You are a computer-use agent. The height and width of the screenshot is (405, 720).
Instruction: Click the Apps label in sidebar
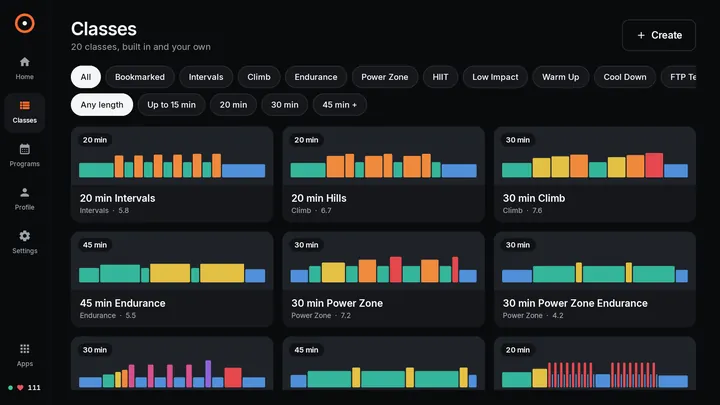tap(24, 364)
